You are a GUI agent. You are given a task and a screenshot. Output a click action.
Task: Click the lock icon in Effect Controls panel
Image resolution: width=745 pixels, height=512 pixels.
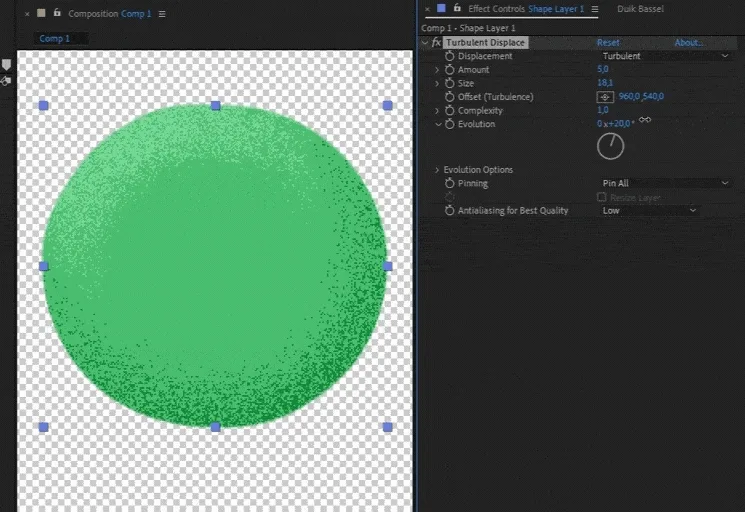457,9
